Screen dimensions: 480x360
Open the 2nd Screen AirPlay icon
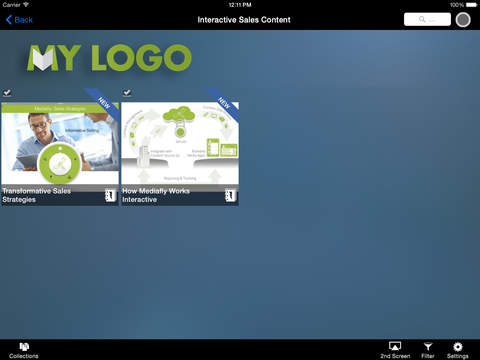click(x=395, y=347)
